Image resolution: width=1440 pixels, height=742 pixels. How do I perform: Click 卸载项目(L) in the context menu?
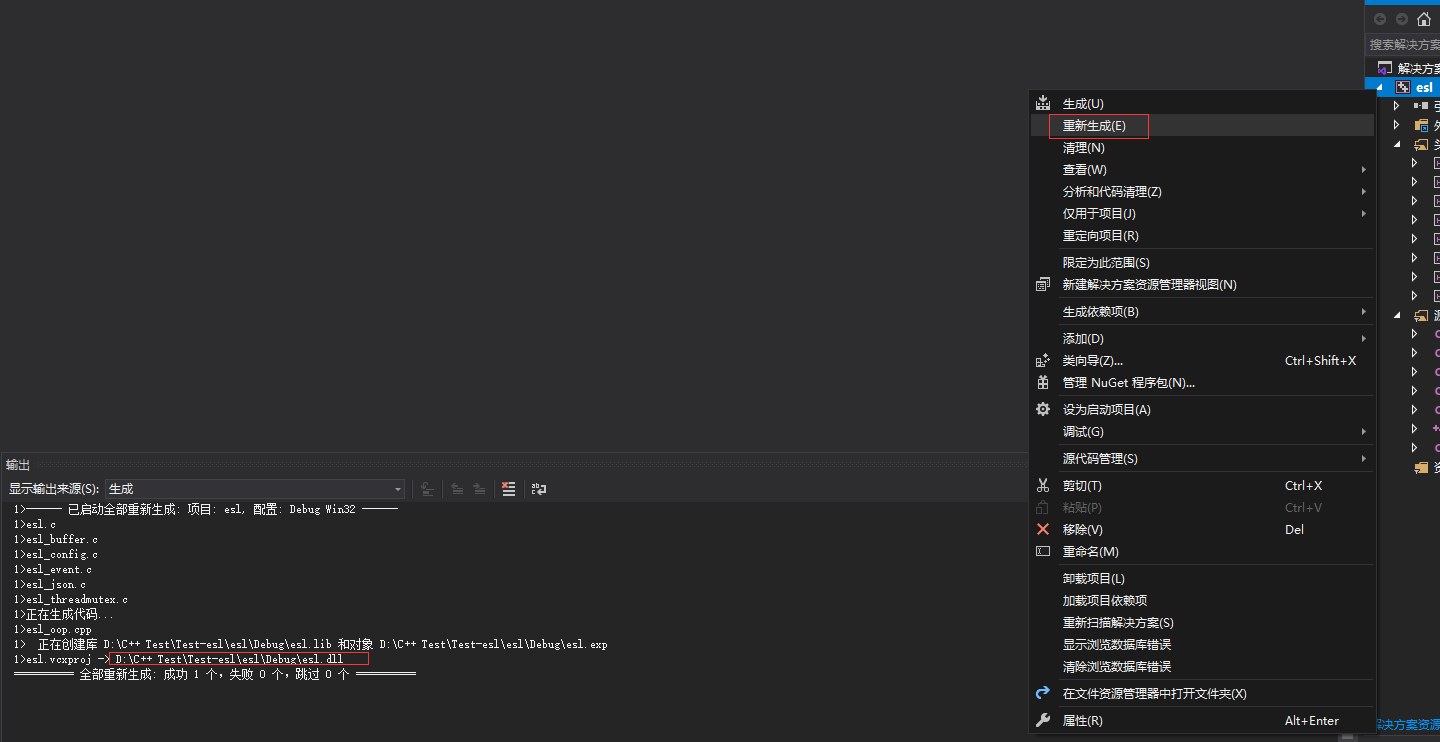click(1093, 578)
